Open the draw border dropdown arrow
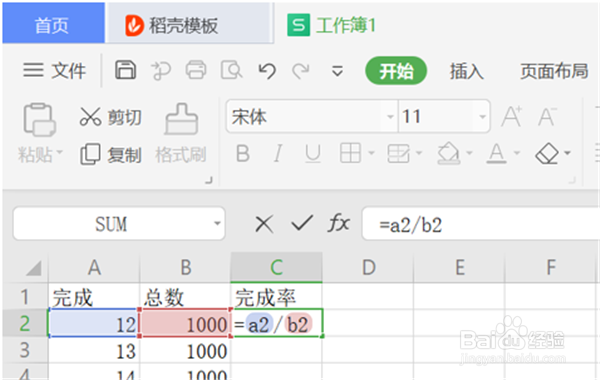Viewport: 600px width, 380px height. coord(419,153)
